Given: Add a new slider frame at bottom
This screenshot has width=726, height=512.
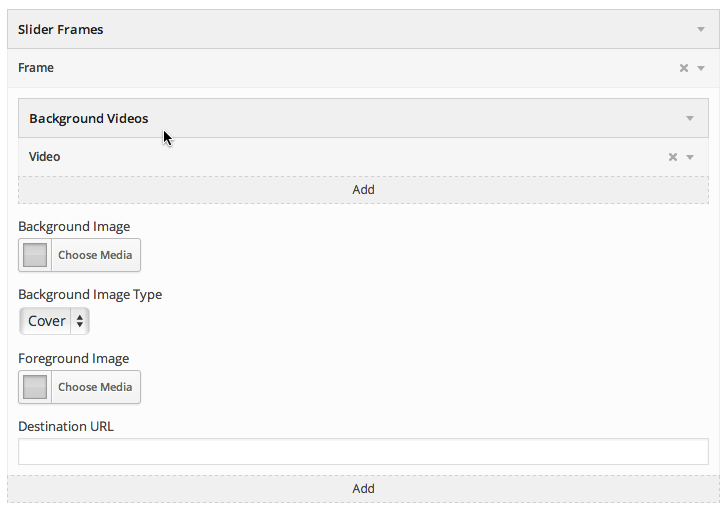Looking at the screenshot, I should [x=363, y=489].
